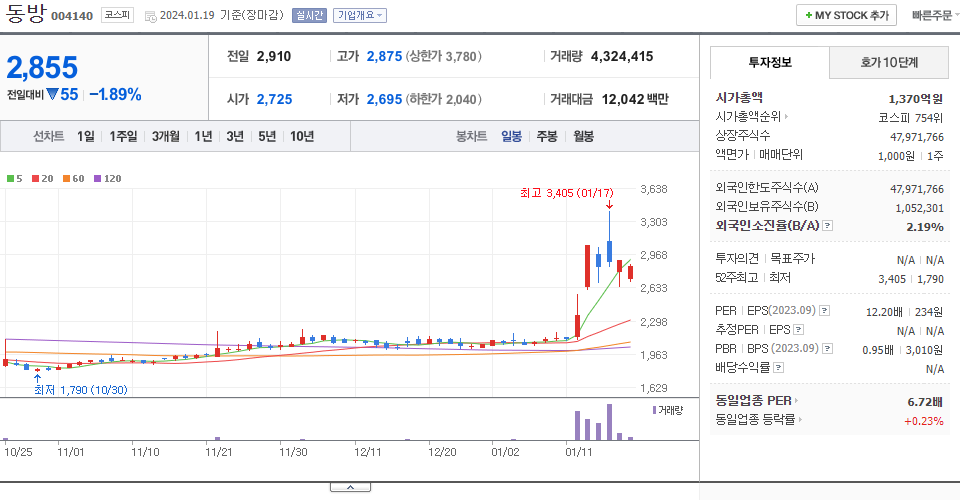Click the 외국인소진율 value 2.19%
The image size is (960, 500).
pyautogui.click(x=924, y=227)
